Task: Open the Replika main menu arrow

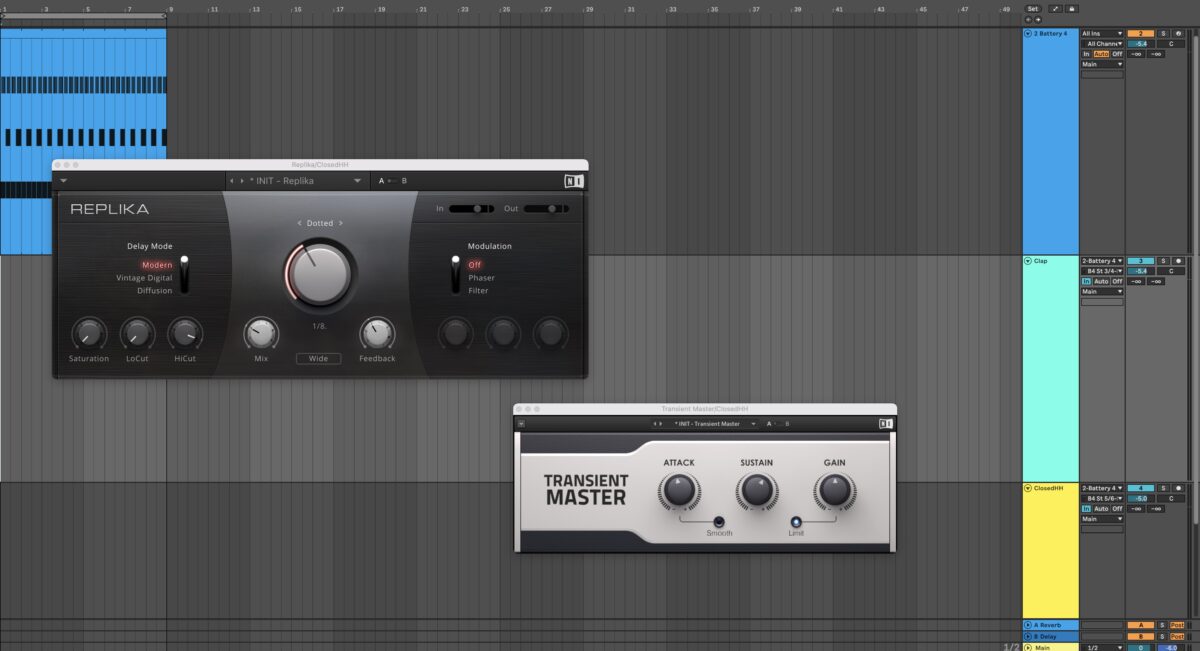Action: (x=64, y=181)
